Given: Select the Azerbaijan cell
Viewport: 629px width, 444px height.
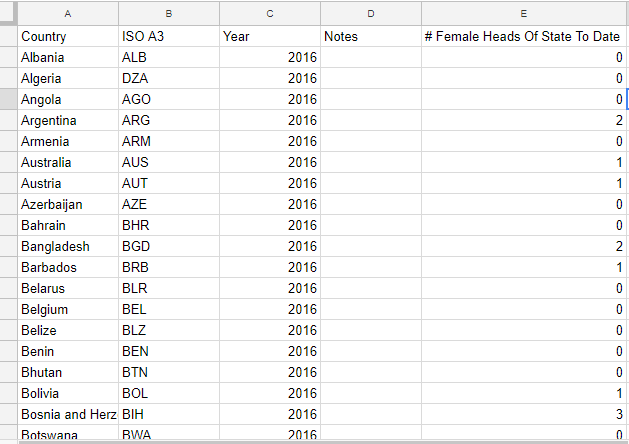Looking at the screenshot, I should coord(68,205).
